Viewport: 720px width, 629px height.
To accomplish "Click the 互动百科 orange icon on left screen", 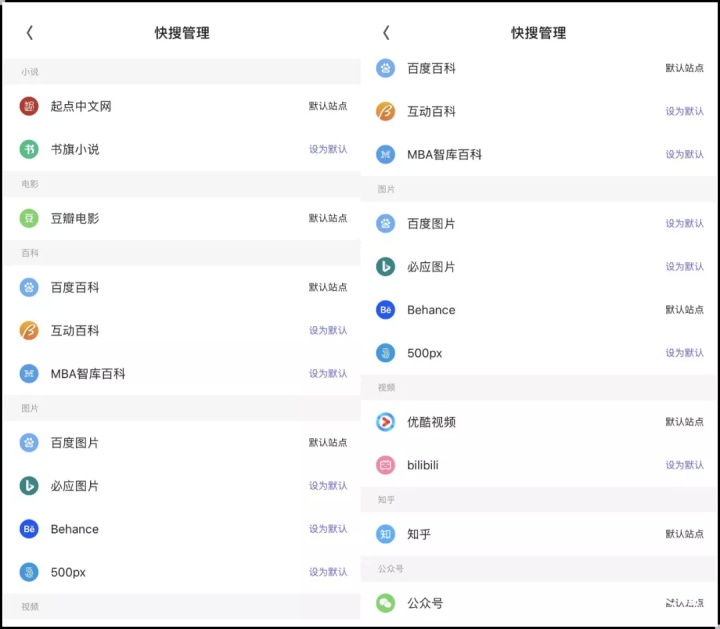I will click(29, 331).
